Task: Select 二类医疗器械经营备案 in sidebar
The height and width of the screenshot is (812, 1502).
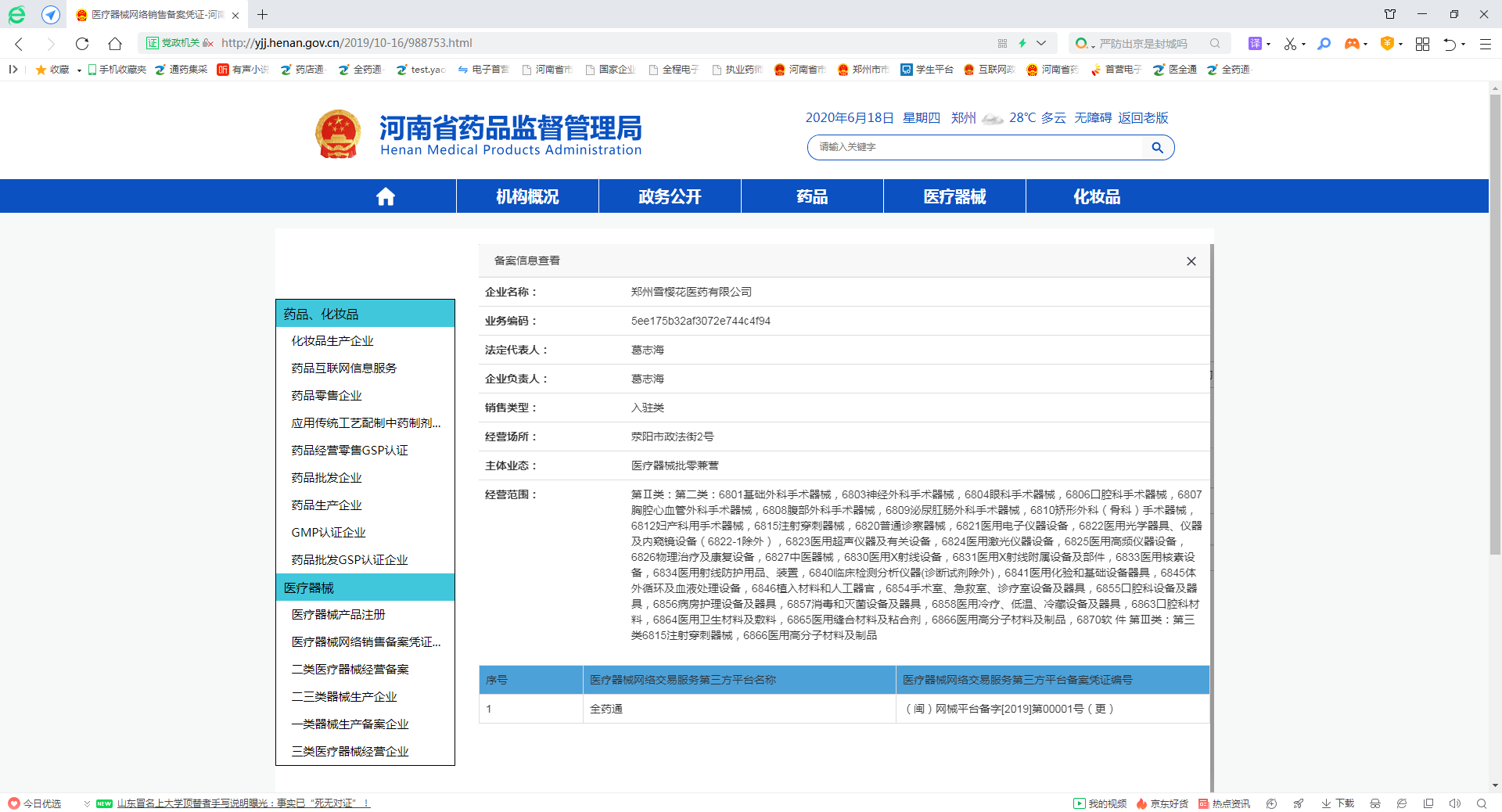Action: point(350,670)
